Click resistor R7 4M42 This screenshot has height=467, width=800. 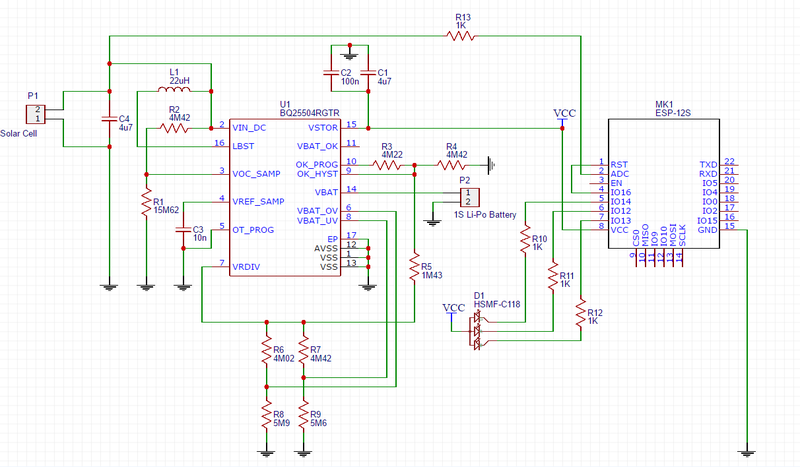click(x=303, y=351)
